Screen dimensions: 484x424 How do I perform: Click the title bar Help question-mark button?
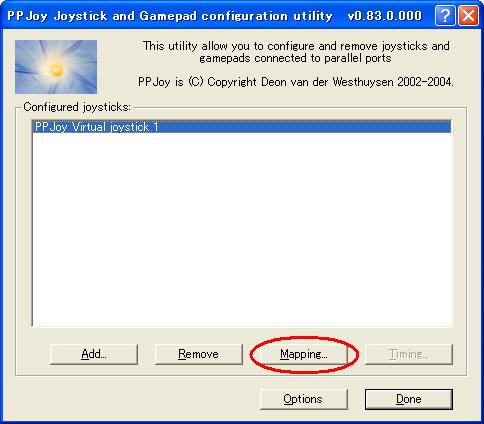click(x=445, y=16)
